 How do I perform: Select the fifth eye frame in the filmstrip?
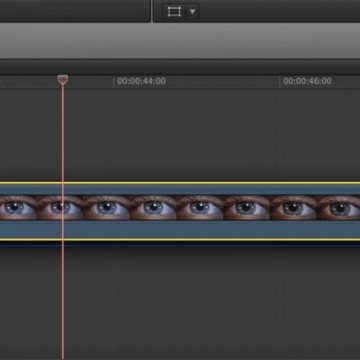tap(200, 208)
